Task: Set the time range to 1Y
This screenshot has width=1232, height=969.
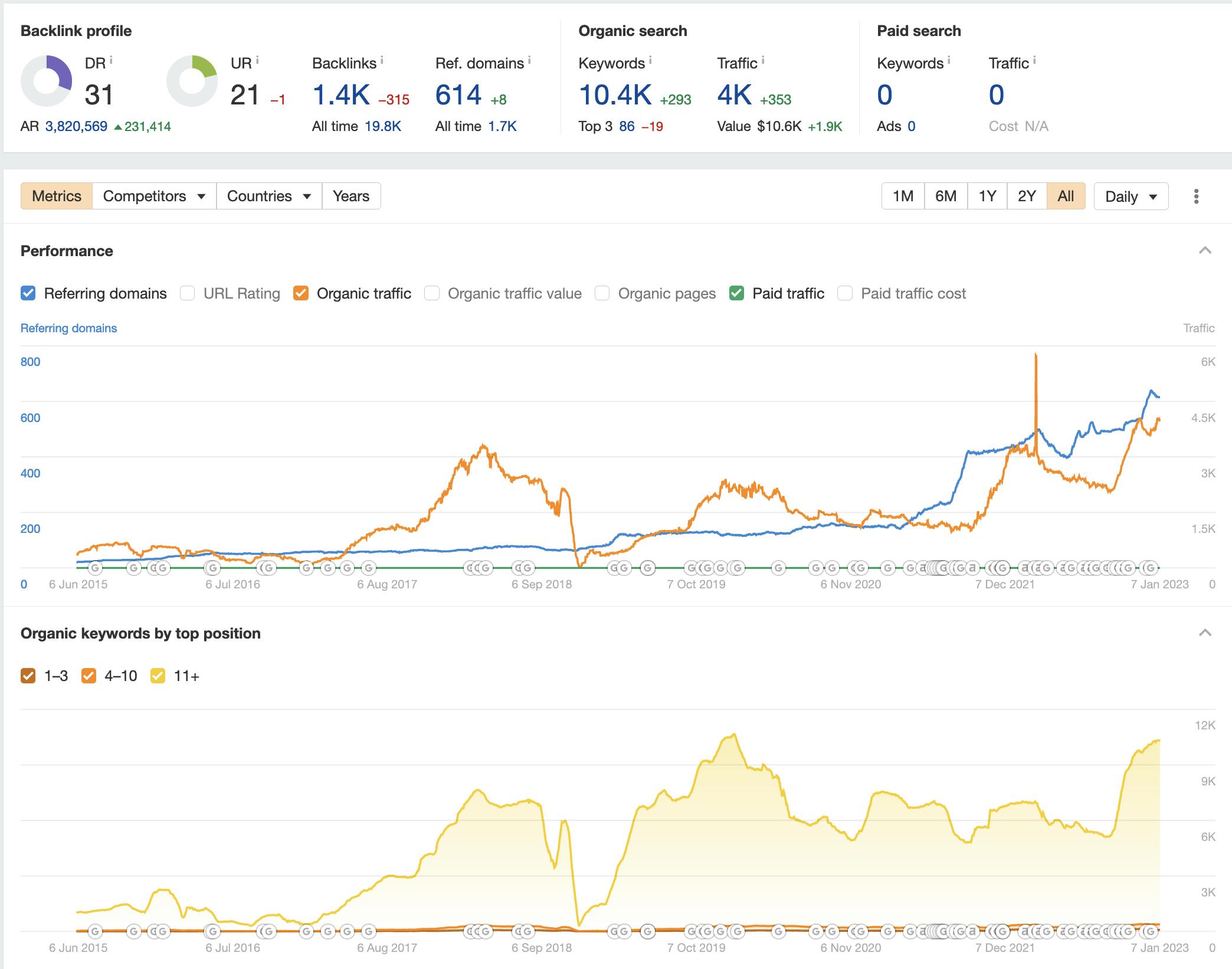Action: tap(987, 196)
